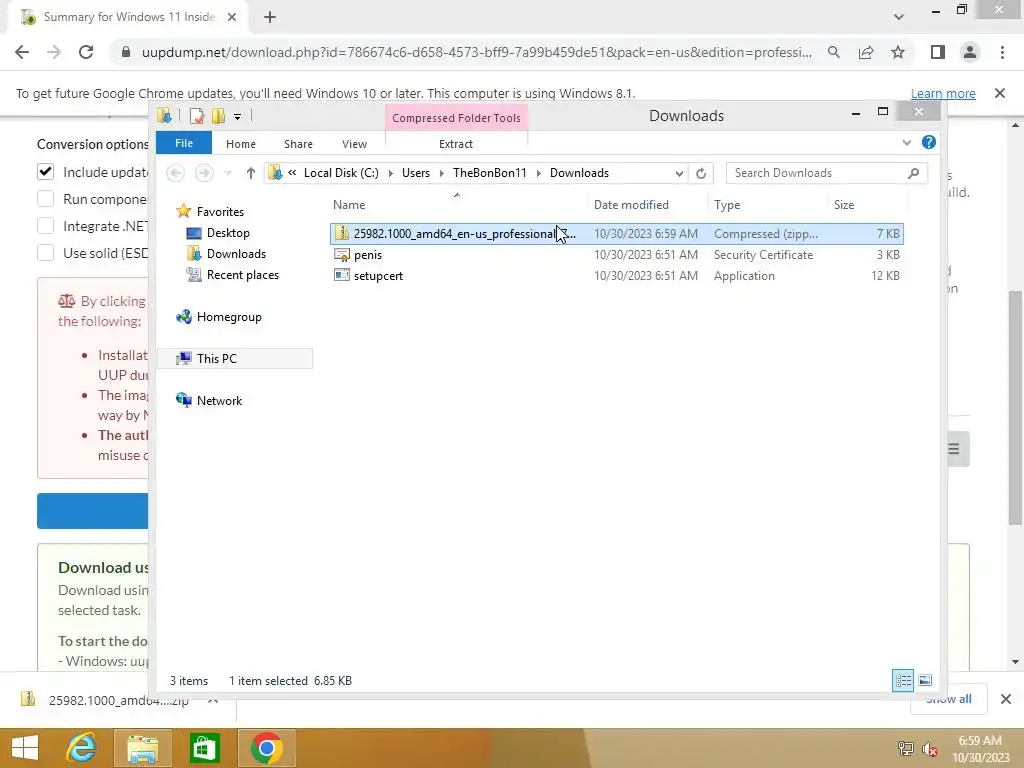Dismiss the Chrome update notification bar

coord(999,93)
